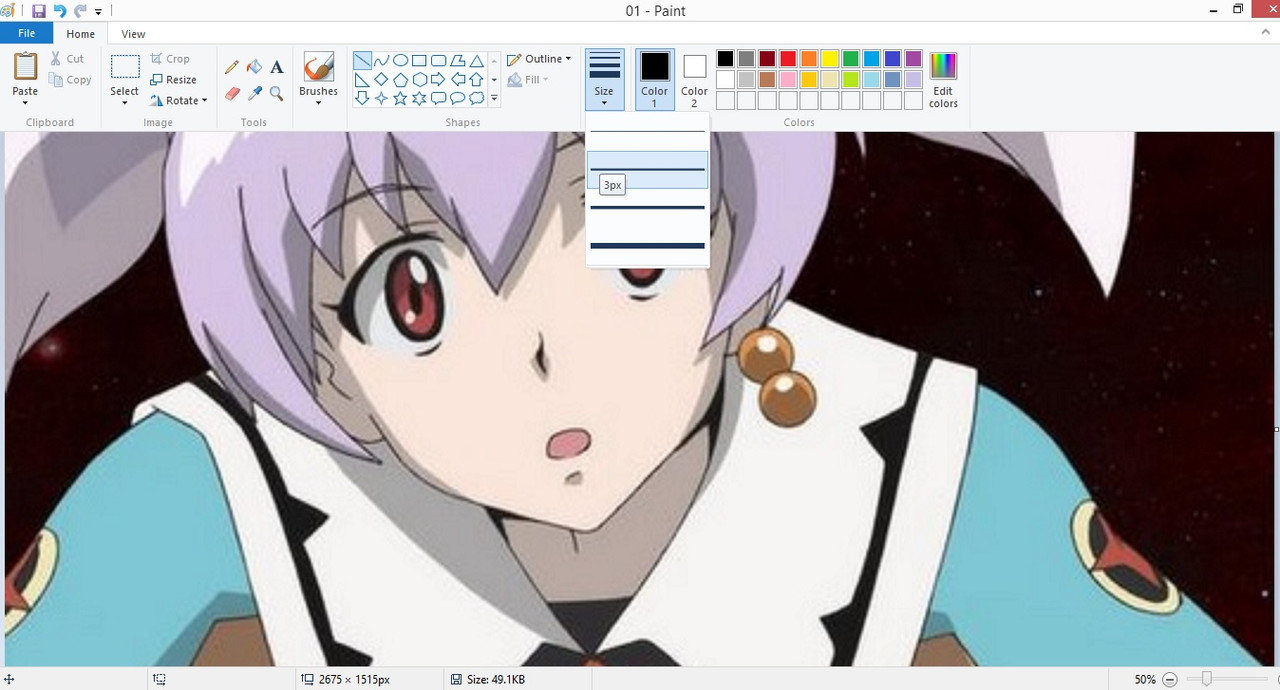Click the zoom slider handle

pyautogui.click(x=1207, y=680)
